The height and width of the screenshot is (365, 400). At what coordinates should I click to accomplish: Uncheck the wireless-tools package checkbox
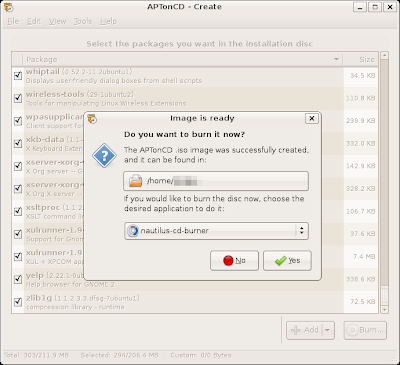coord(18,98)
